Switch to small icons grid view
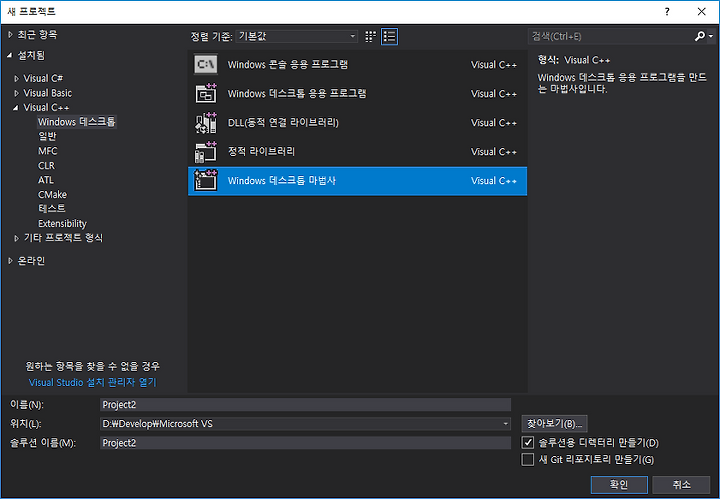The height and width of the screenshot is (499, 720). tap(370, 36)
